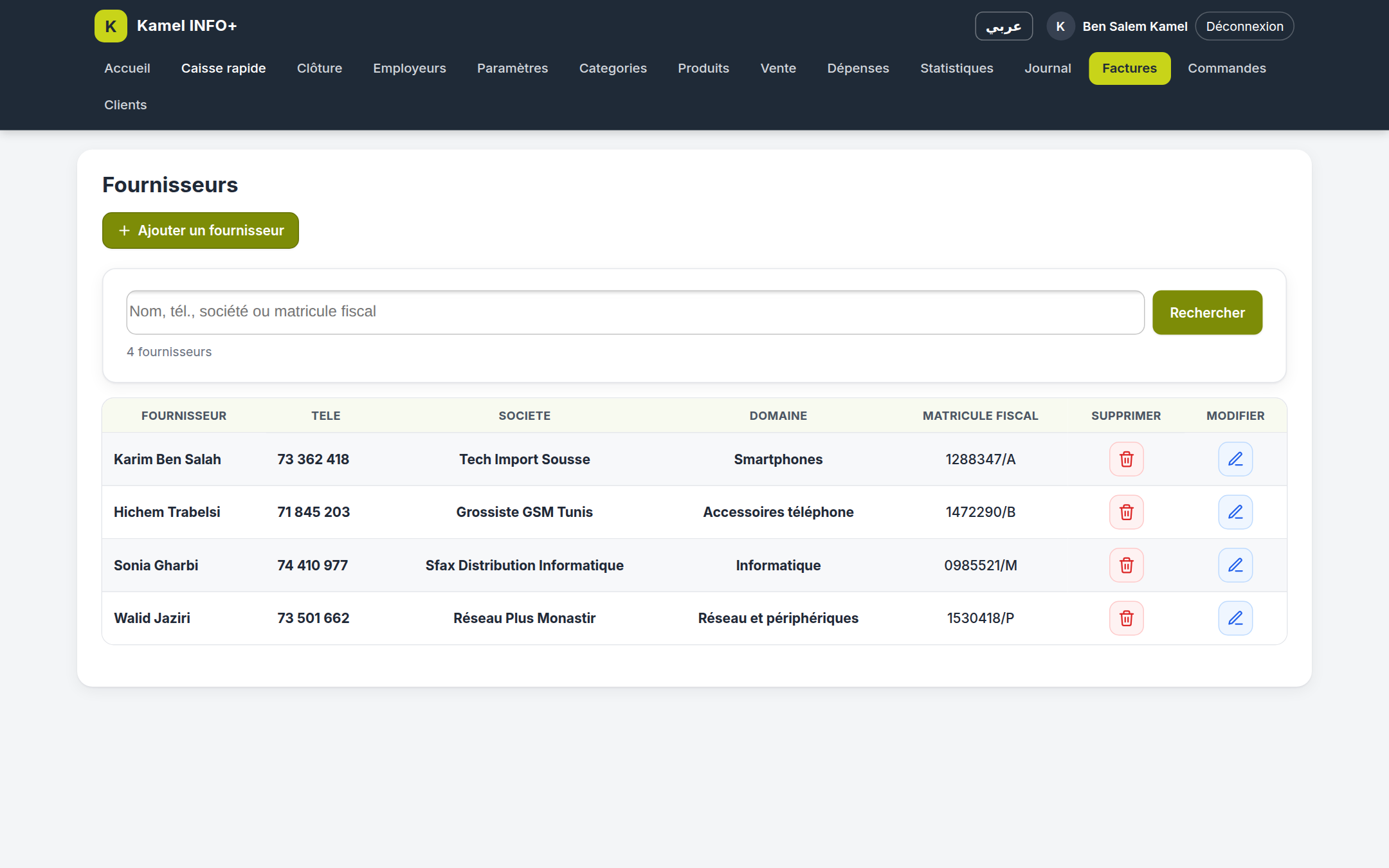
Task: Open the Accueil menu
Action: click(127, 68)
